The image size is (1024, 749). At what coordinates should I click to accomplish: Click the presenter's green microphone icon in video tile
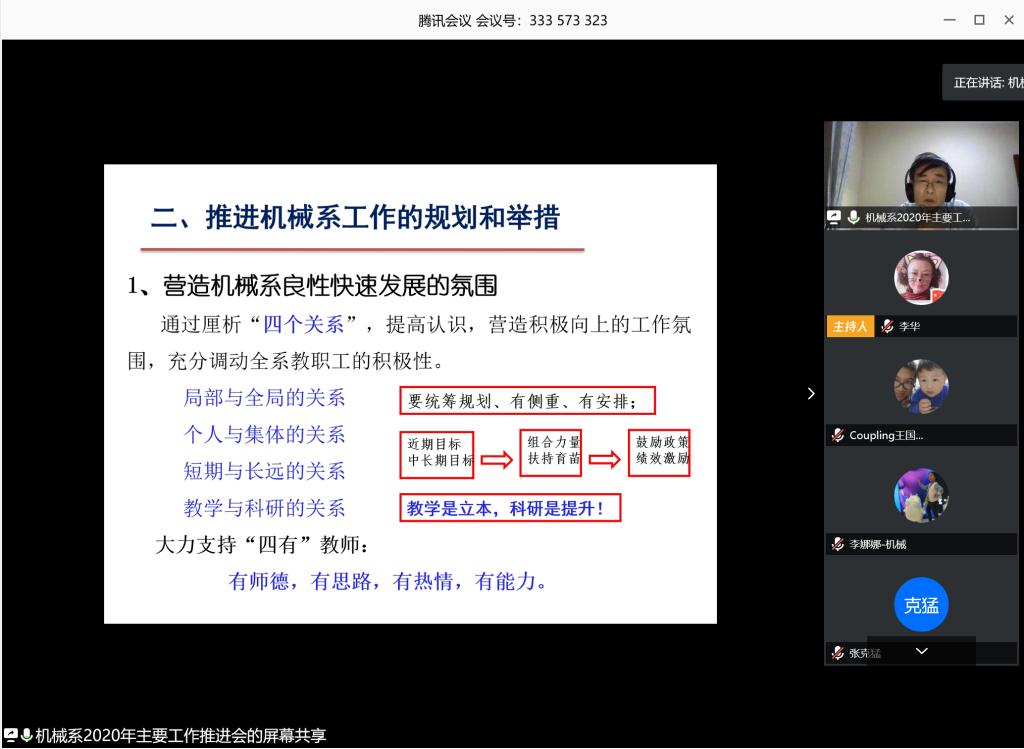coord(853,217)
